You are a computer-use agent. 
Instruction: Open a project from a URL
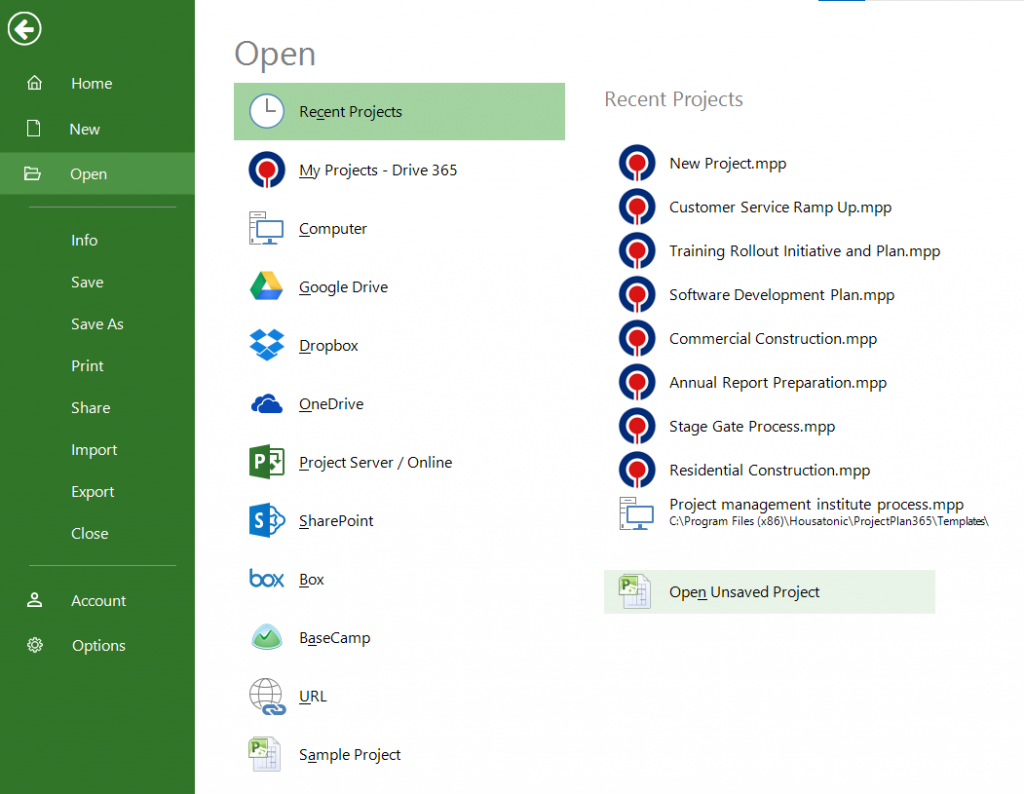pos(313,695)
